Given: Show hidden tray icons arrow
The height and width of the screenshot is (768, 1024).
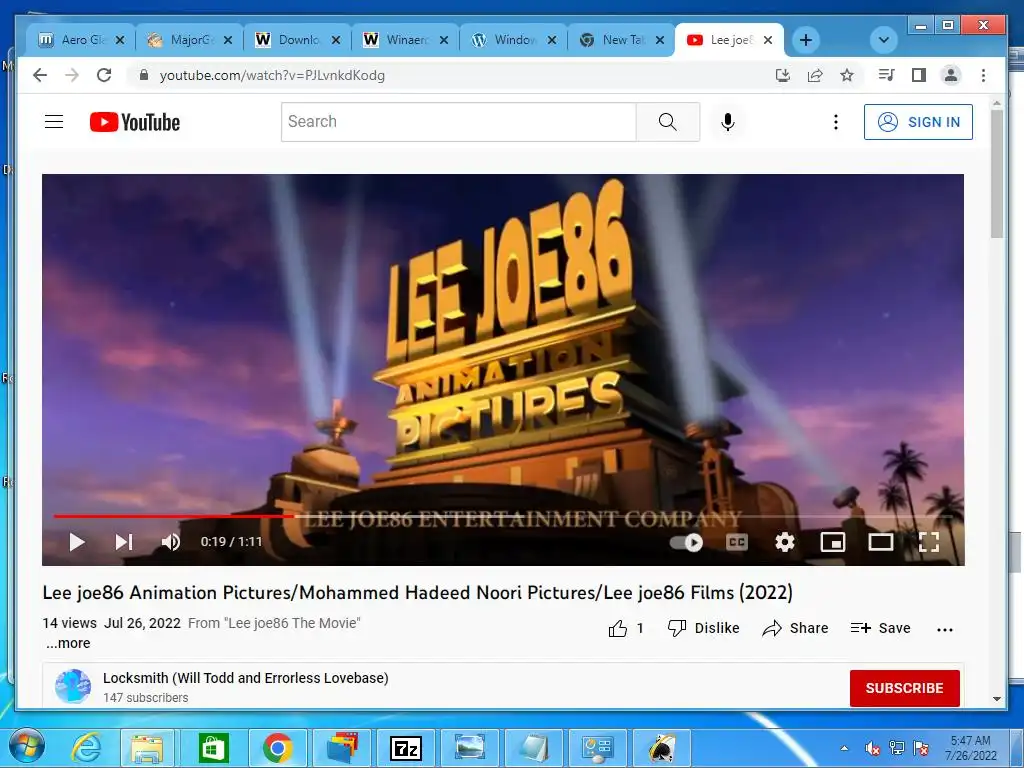Looking at the screenshot, I should click(x=844, y=748).
